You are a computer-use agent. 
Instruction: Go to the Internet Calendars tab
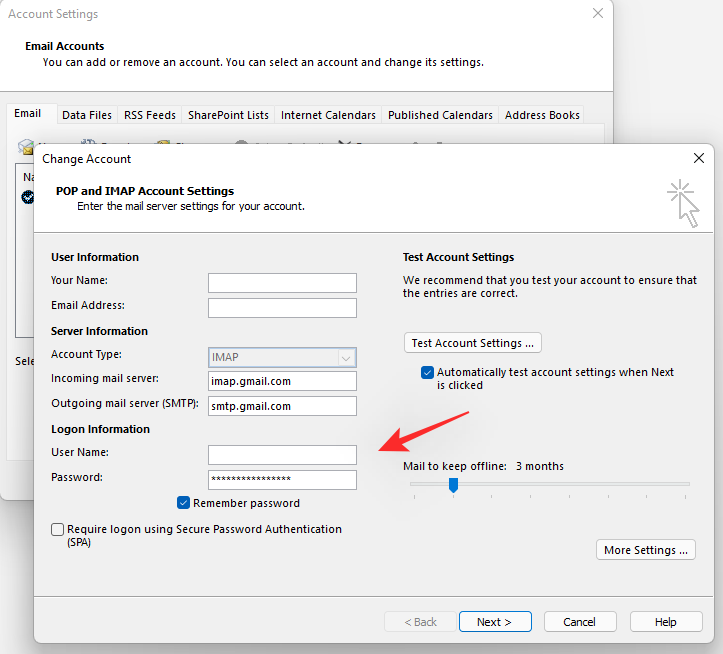pyautogui.click(x=328, y=115)
